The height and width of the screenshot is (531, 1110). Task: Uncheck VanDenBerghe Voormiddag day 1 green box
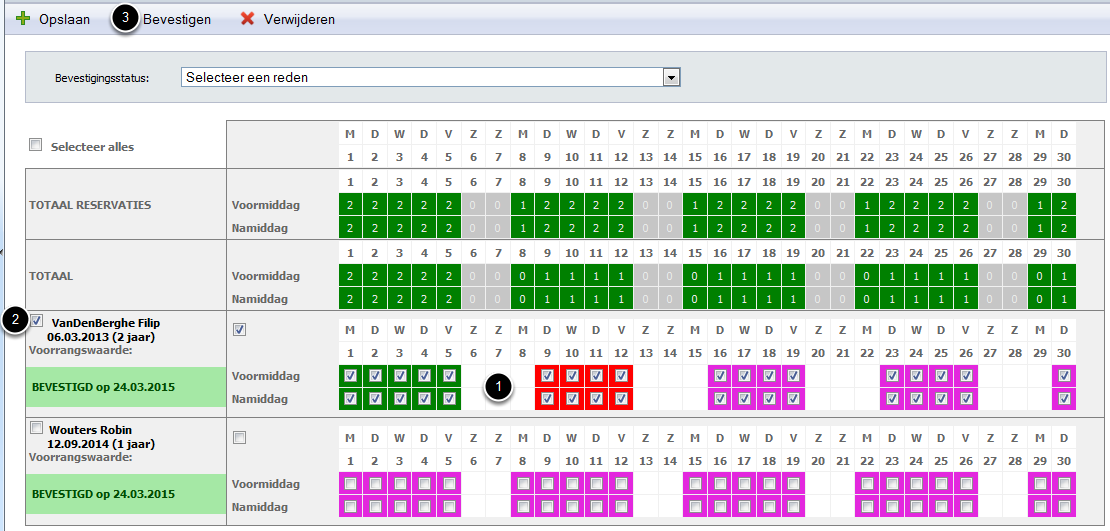[348, 376]
